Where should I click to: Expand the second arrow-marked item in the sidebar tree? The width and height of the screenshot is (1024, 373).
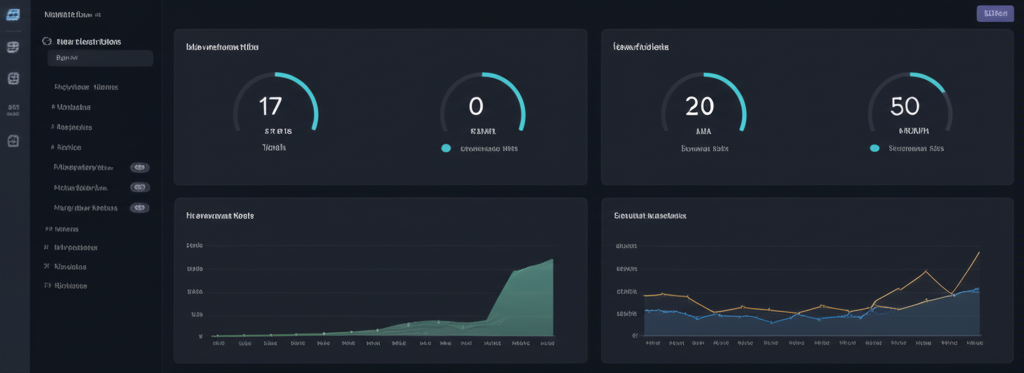coord(71,127)
